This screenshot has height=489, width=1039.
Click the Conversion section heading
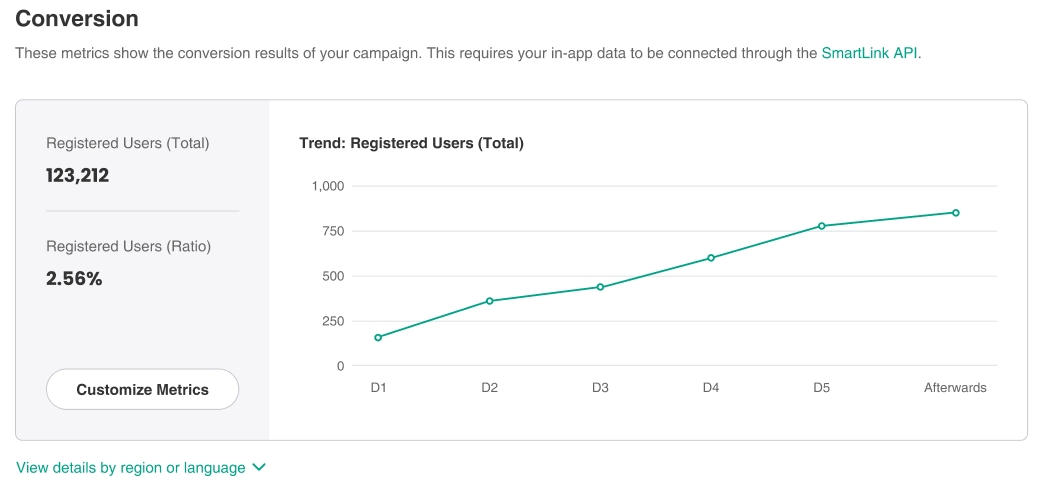tap(77, 19)
